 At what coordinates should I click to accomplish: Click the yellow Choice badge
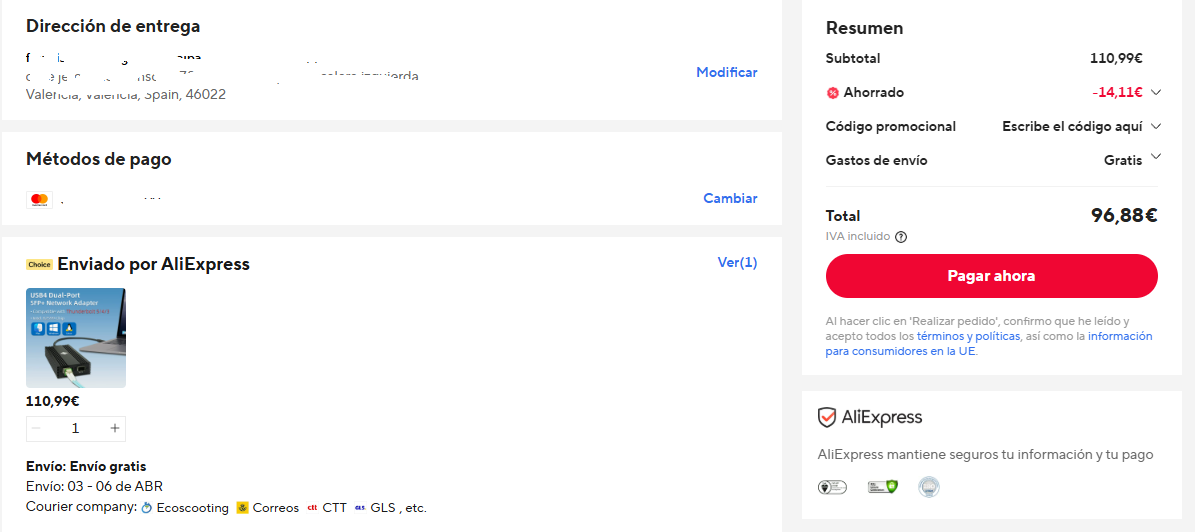[x=39, y=265]
